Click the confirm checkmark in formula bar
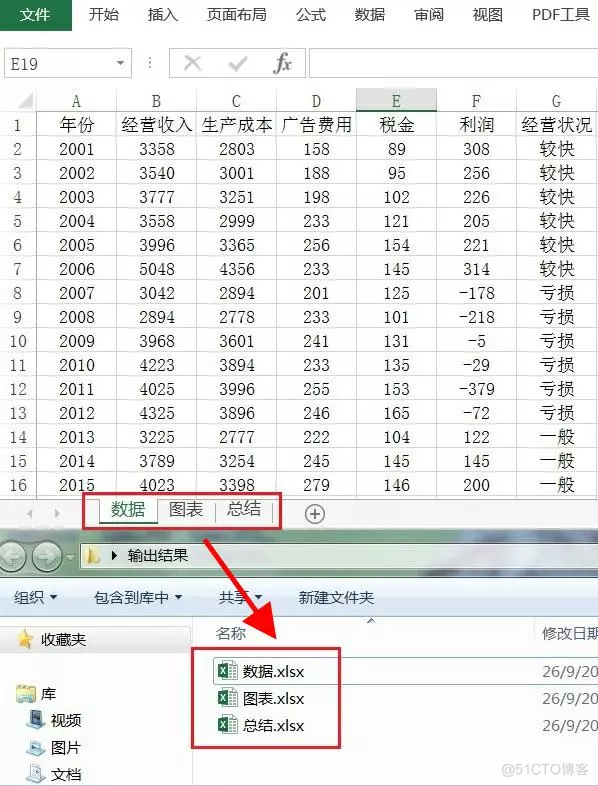Screen dimensions: 598x786 238,64
